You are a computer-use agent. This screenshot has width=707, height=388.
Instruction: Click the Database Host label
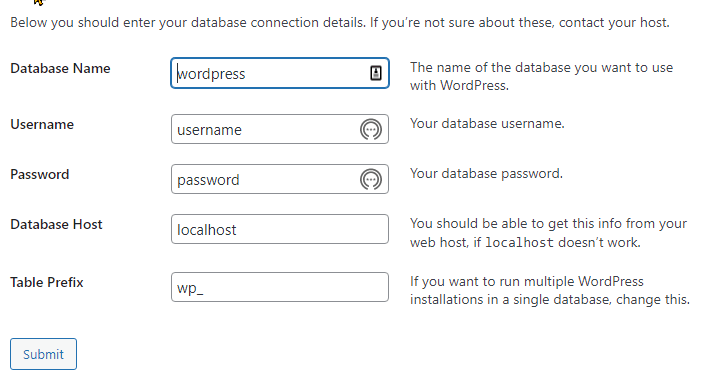point(56,224)
